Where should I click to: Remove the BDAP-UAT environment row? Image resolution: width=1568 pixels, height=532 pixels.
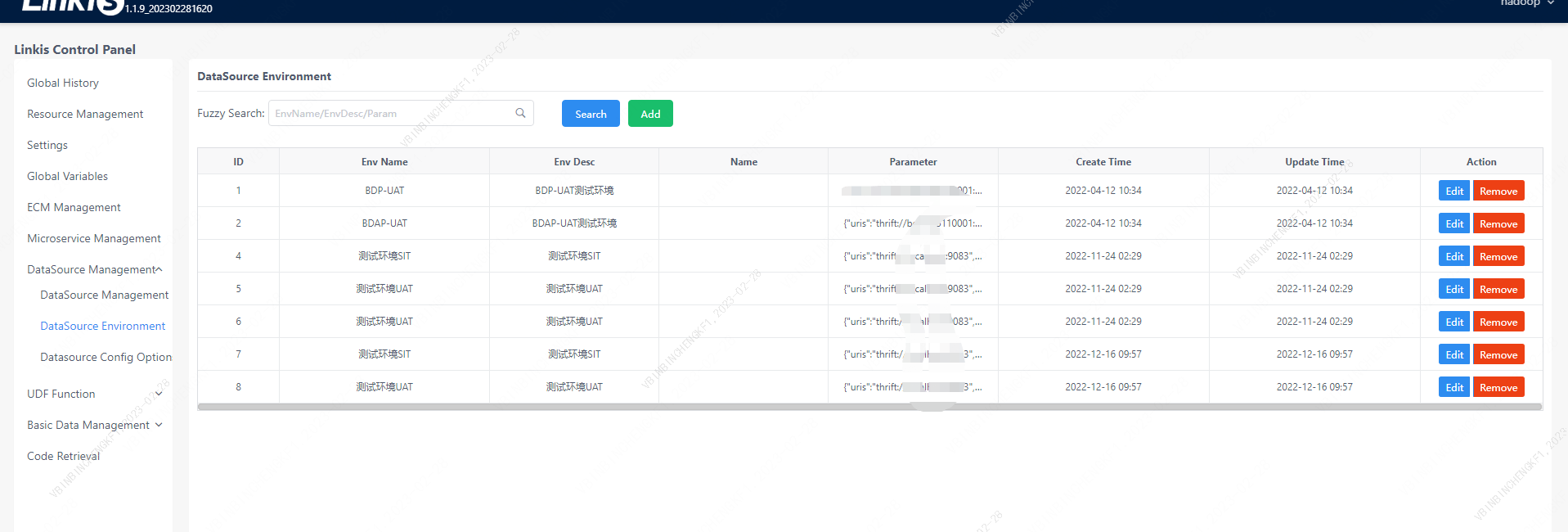(x=1498, y=223)
